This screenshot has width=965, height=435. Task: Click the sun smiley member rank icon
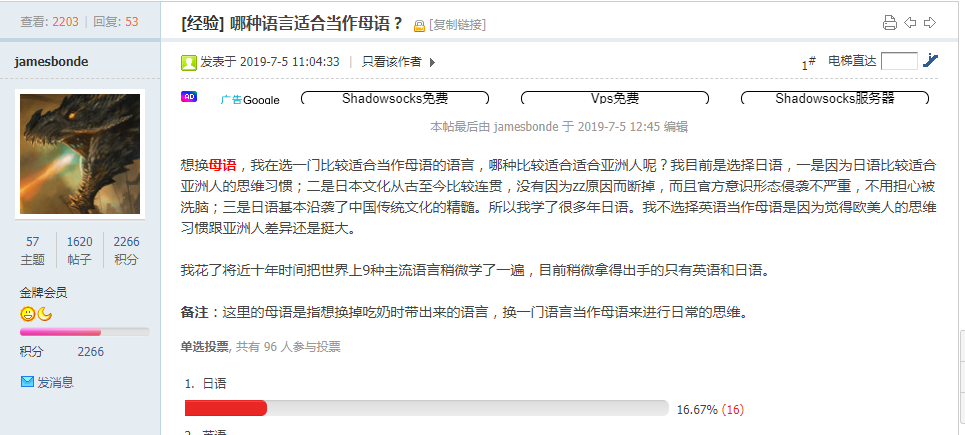click(x=27, y=314)
